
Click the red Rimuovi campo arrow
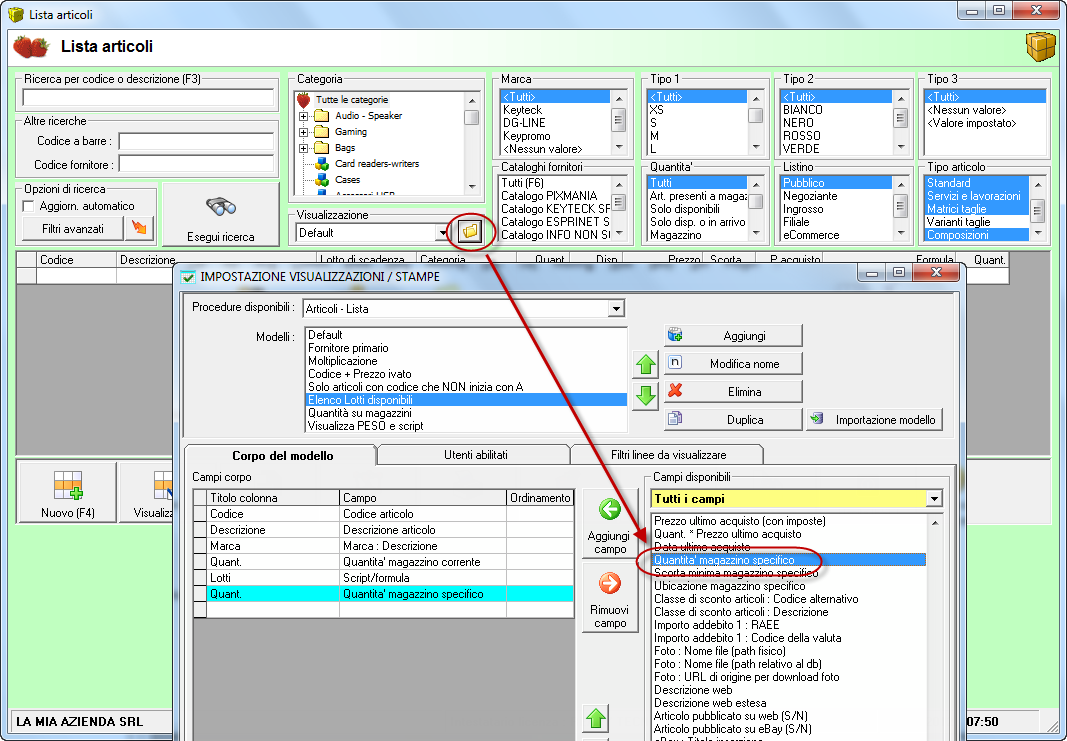click(610, 597)
